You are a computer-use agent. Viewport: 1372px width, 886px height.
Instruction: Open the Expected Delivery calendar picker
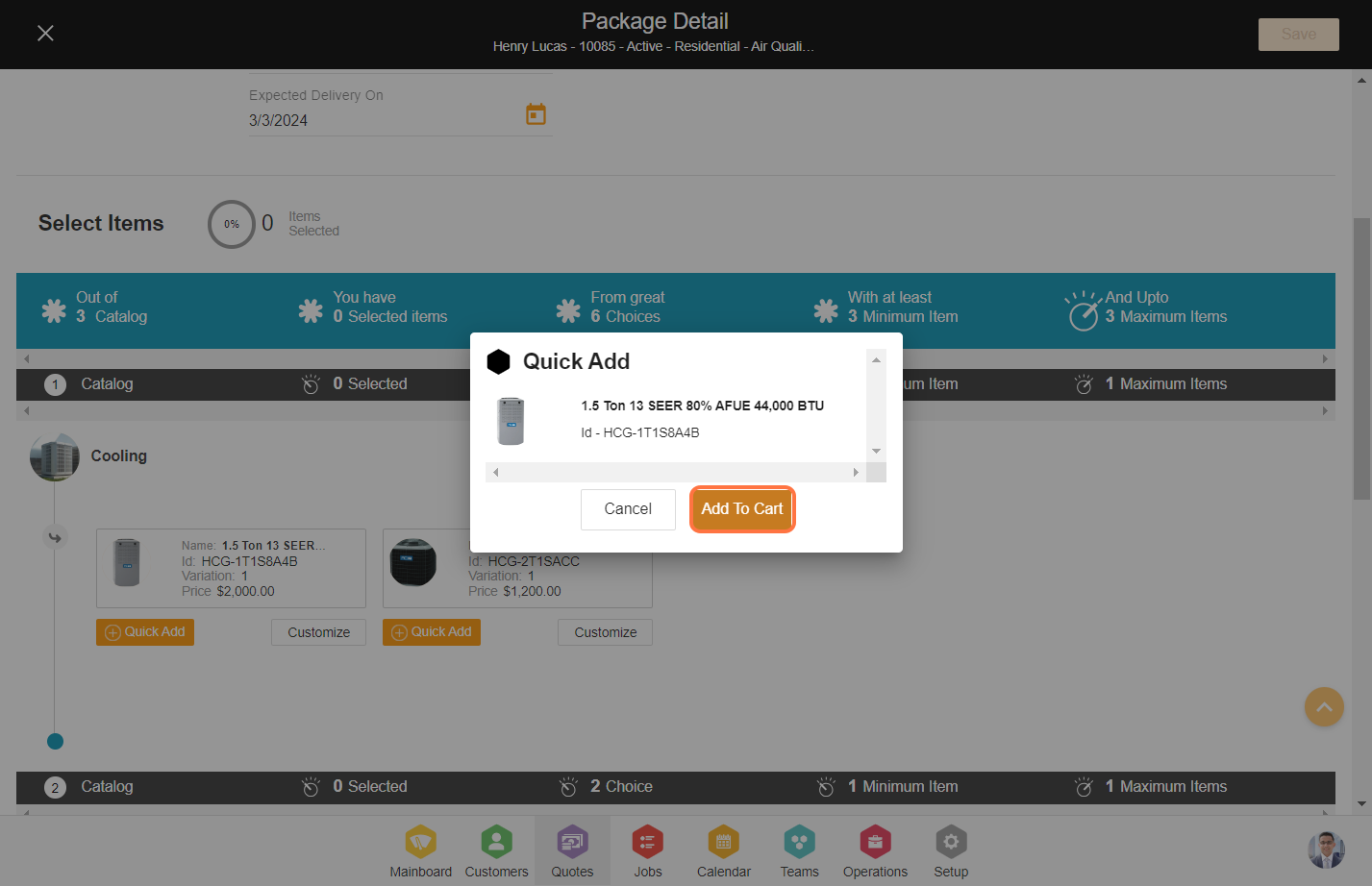[x=536, y=114]
